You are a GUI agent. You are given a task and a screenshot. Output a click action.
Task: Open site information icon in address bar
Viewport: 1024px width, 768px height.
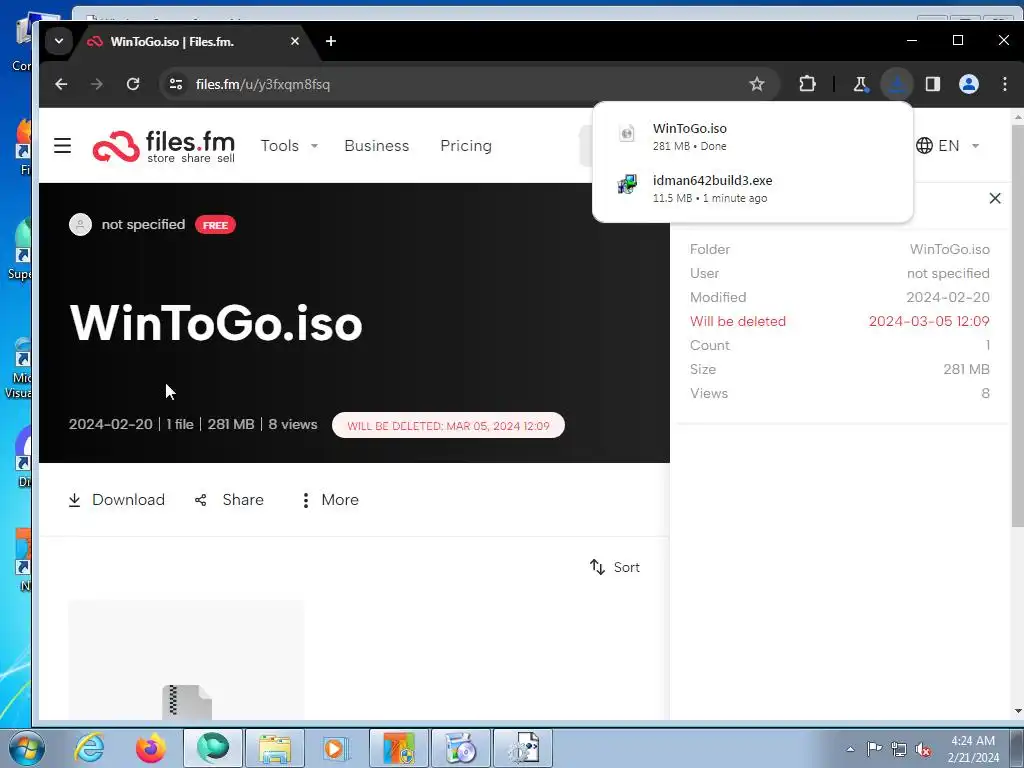point(176,84)
